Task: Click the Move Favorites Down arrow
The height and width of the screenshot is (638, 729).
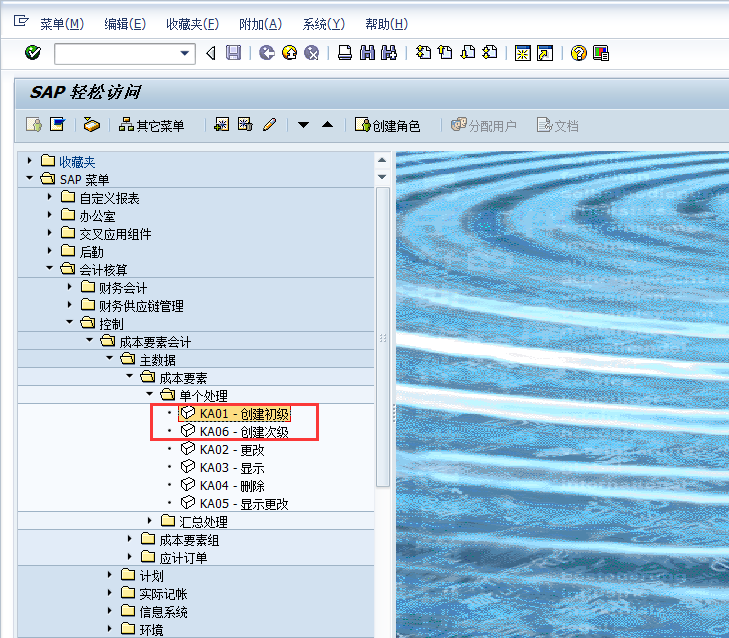Action: tap(304, 125)
